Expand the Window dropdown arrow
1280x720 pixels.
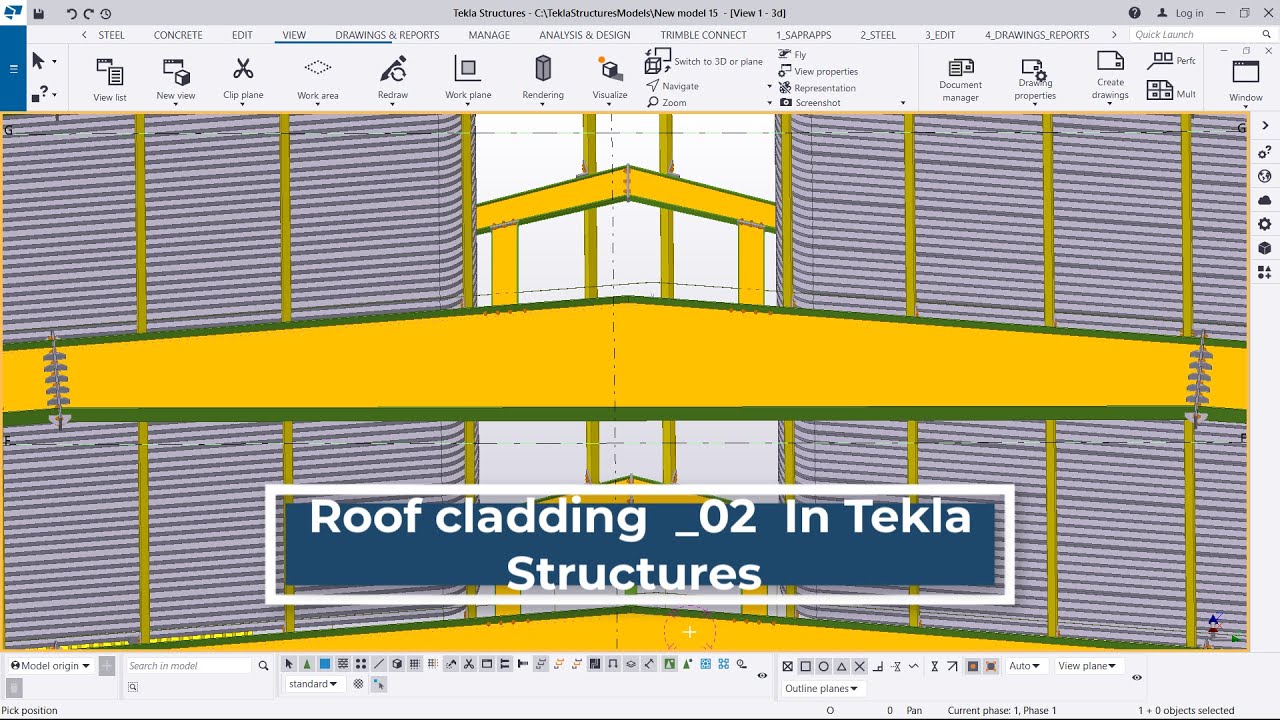coord(1246,106)
